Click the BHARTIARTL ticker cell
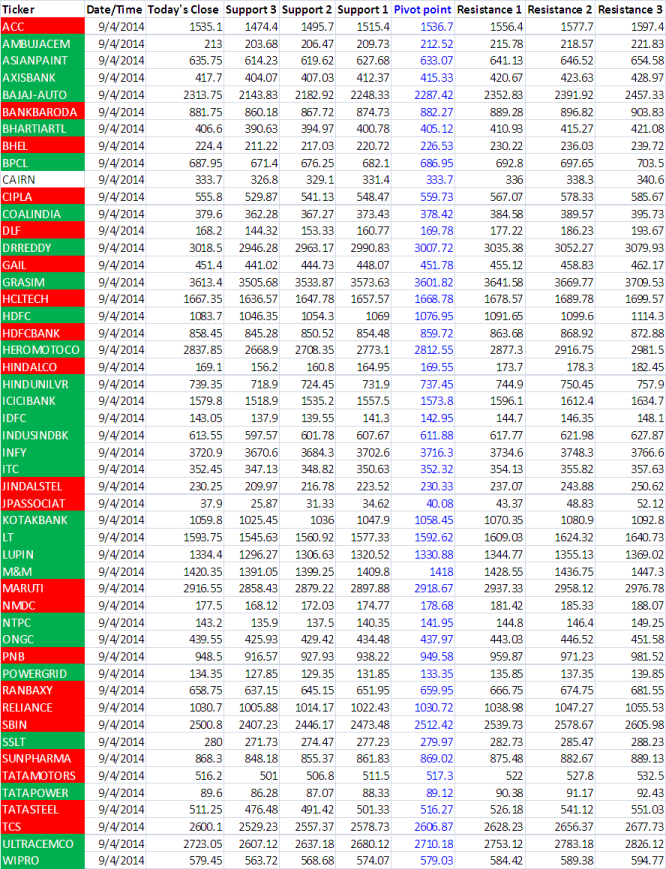666x869 pixels. (43, 129)
